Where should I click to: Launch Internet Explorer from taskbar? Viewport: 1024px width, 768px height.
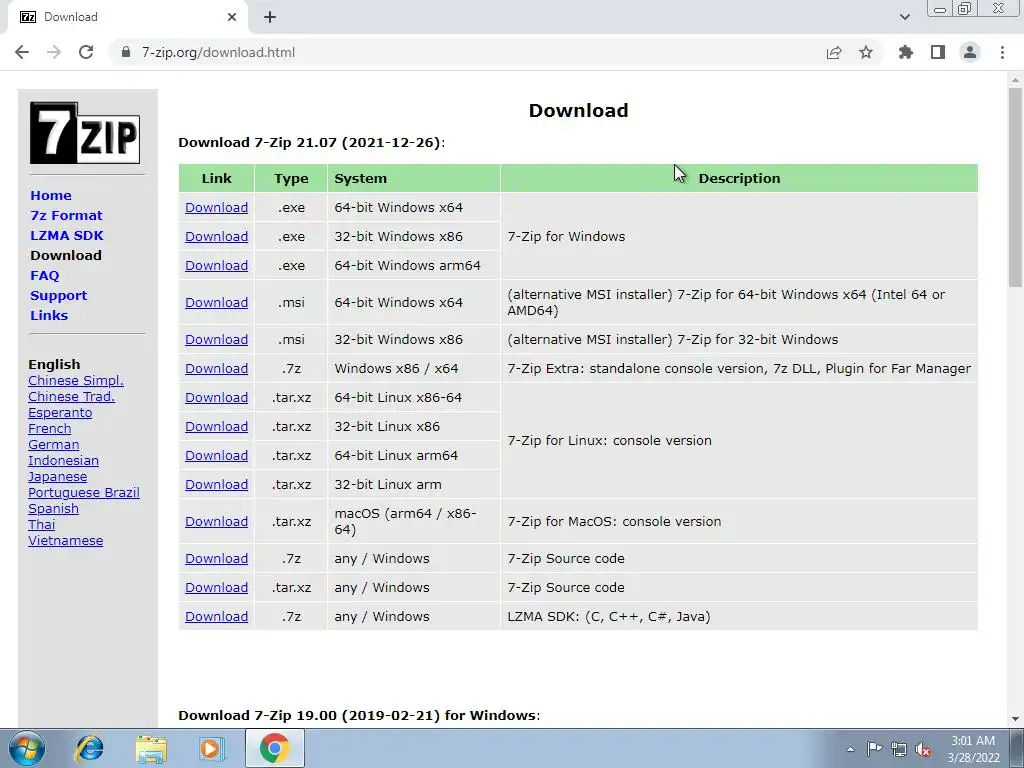(x=89, y=748)
